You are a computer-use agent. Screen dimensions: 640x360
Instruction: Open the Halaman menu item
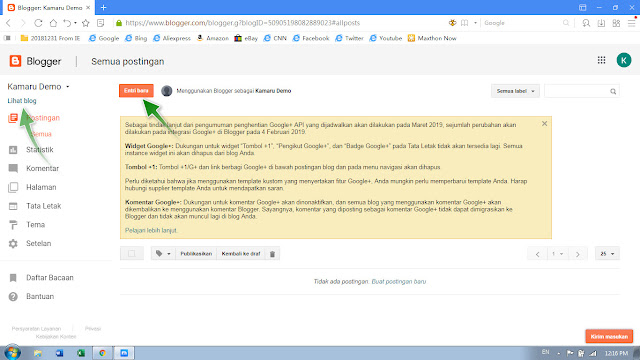[x=41, y=187]
